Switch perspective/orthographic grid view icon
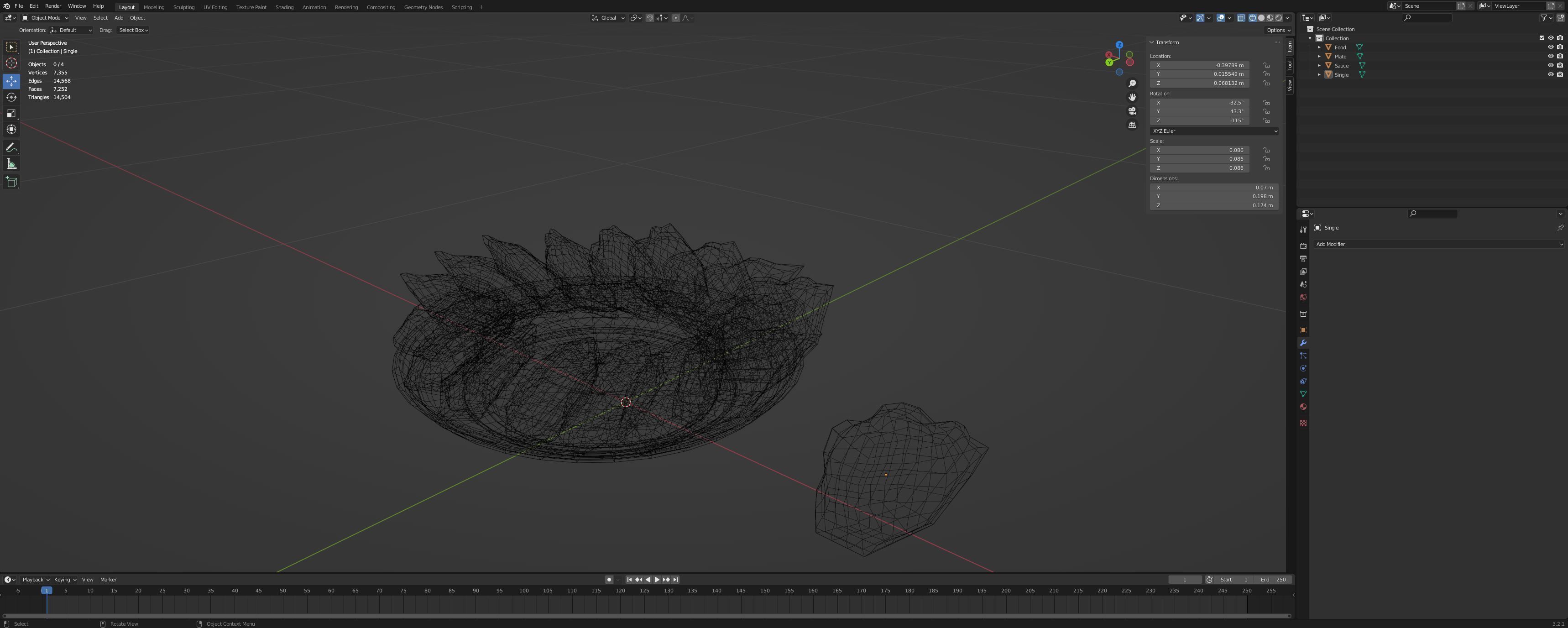Image resolution: width=1568 pixels, height=628 pixels. coord(1132,126)
